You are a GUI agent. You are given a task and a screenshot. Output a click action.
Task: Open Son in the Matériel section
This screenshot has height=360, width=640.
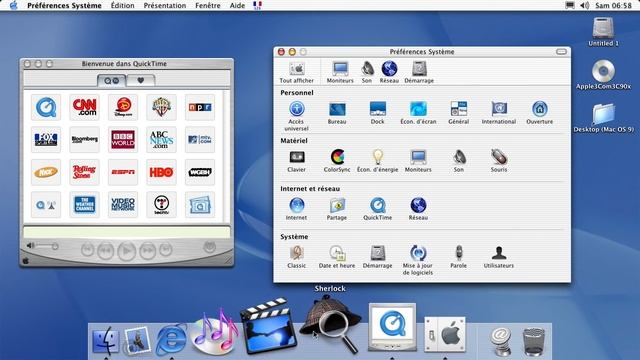pos(459,161)
